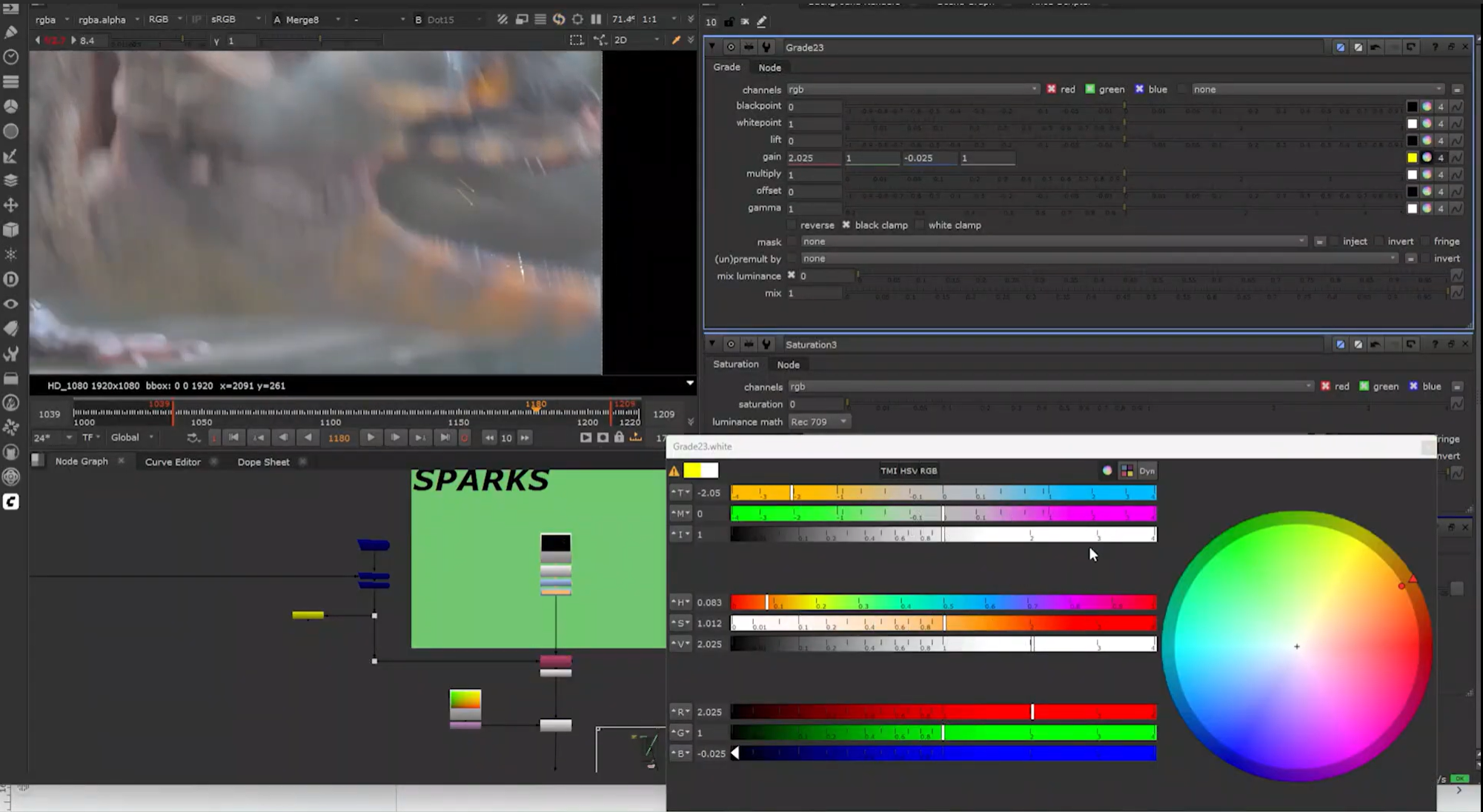Switch to the Curve Editor tab
The height and width of the screenshot is (812, 1483).
pos(173,462)
